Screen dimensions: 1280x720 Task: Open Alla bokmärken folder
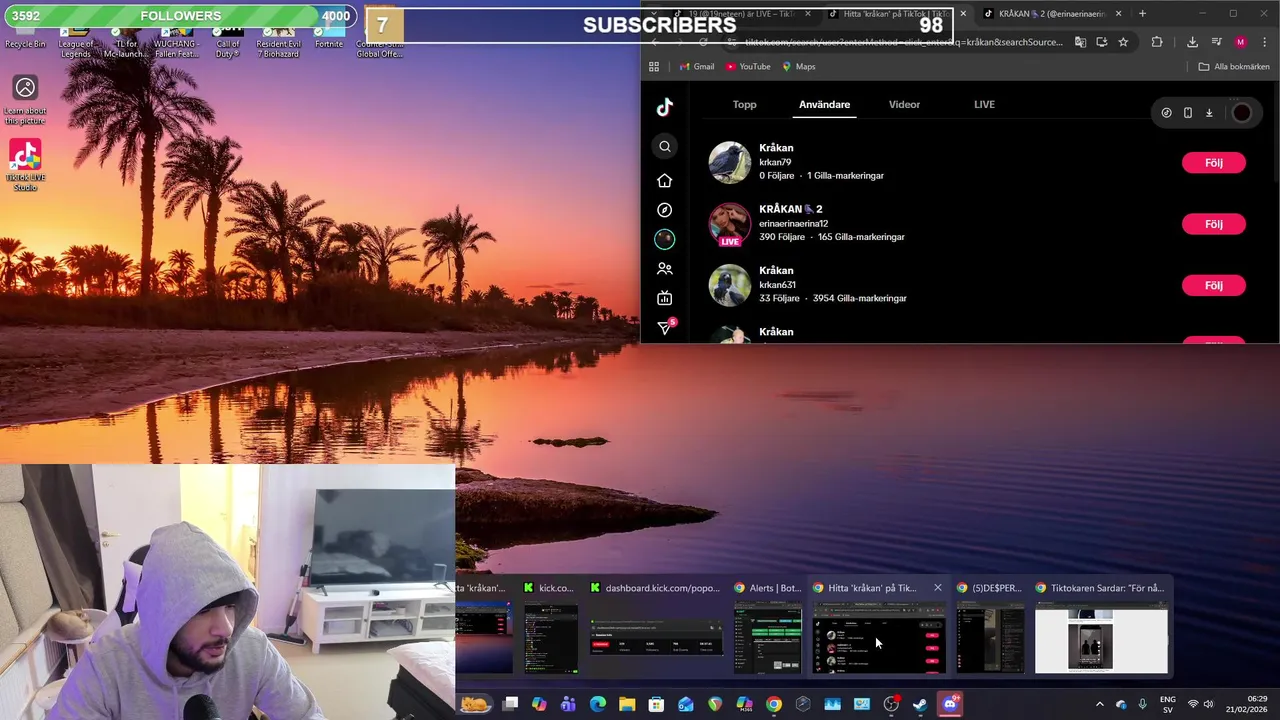pos(1234,67)
